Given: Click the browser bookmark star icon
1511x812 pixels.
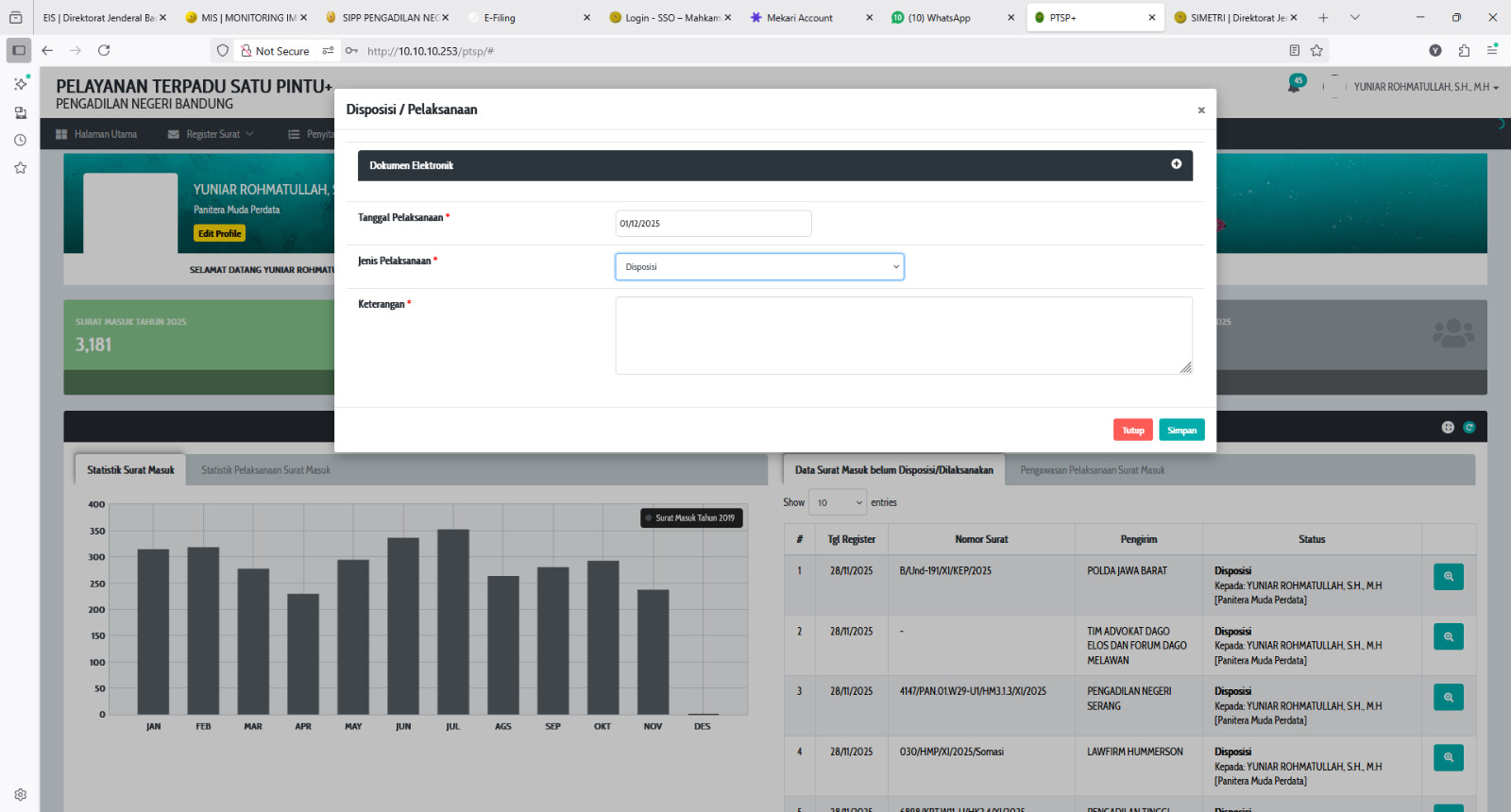Looking at the screenshot, I should tap(1316, 51).
